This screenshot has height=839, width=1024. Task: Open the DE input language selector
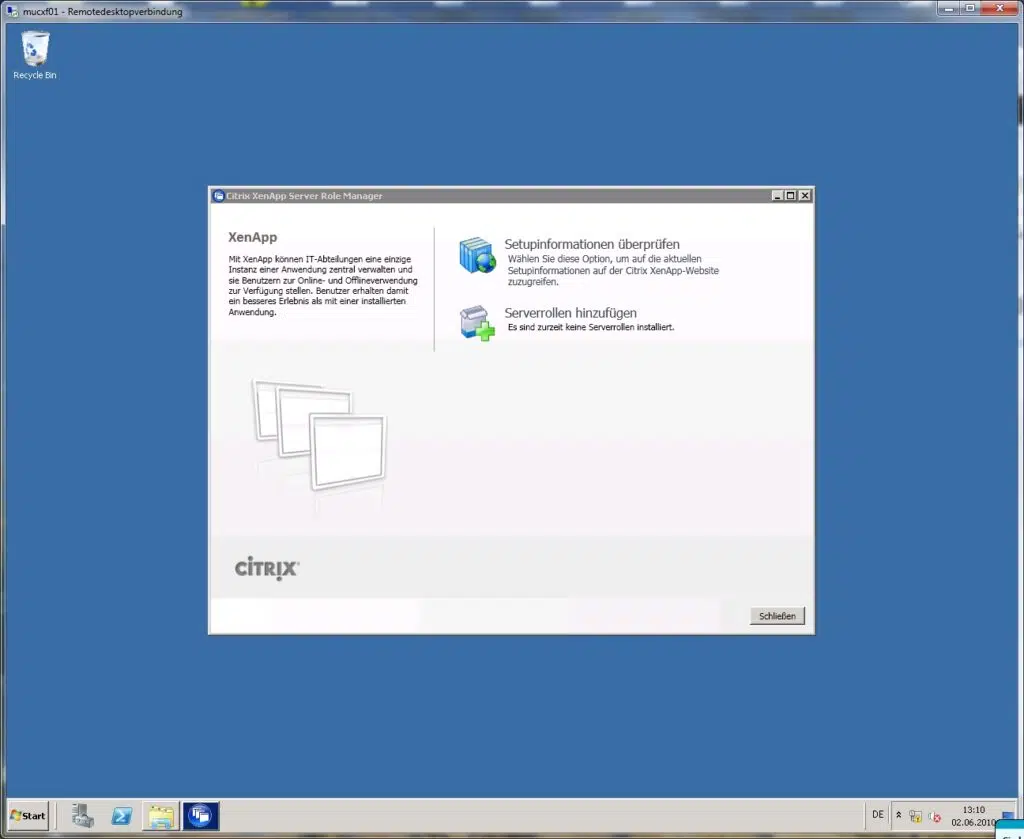click(x=878, y=815)
